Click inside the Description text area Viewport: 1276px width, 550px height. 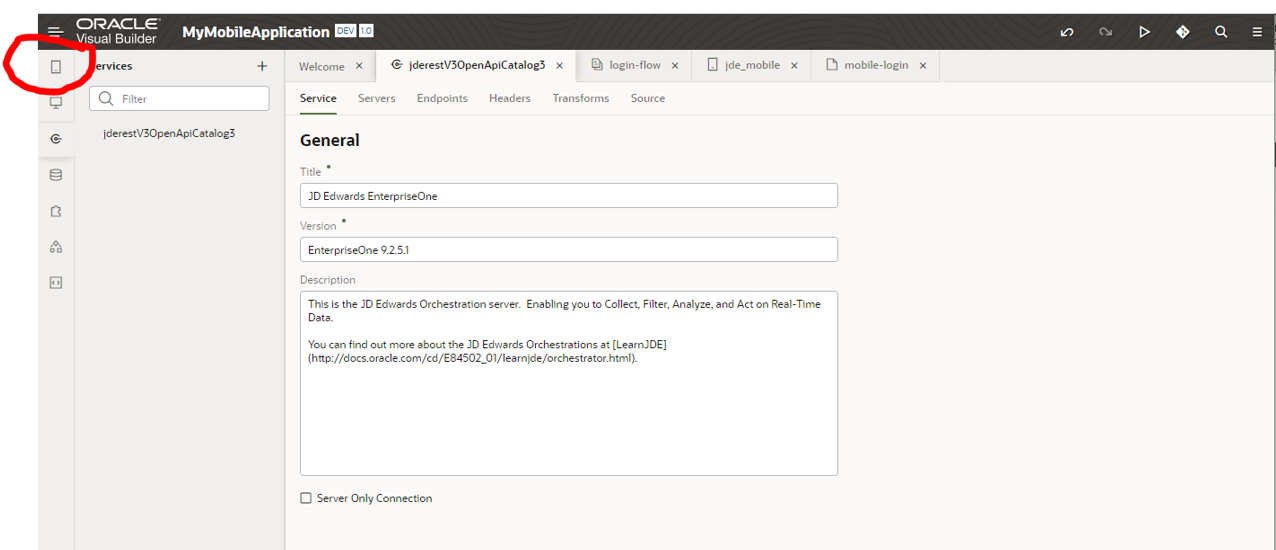click(x=569, y=383)
